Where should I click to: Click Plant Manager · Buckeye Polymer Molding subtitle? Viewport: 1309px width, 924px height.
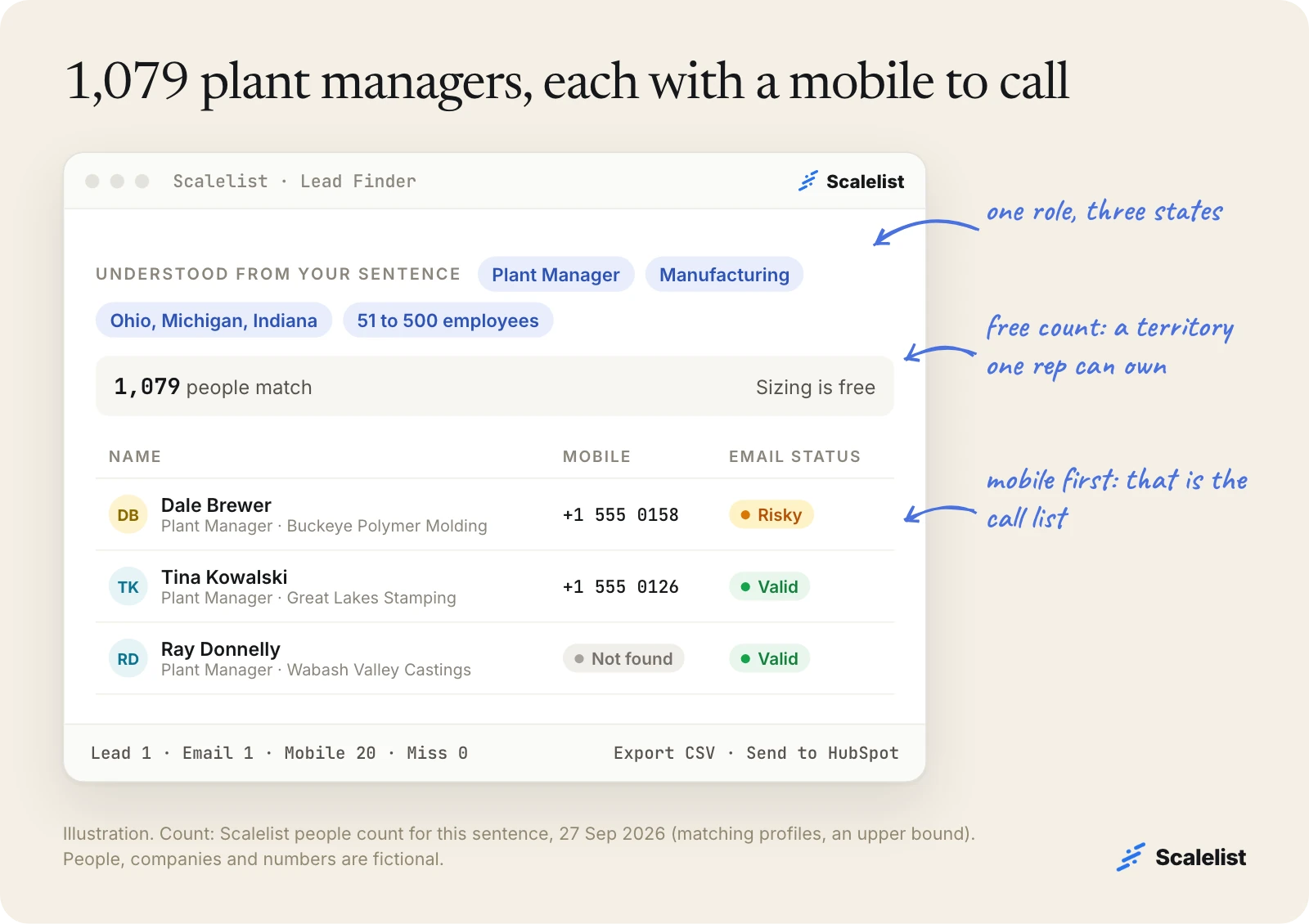(x=324, y=526)
